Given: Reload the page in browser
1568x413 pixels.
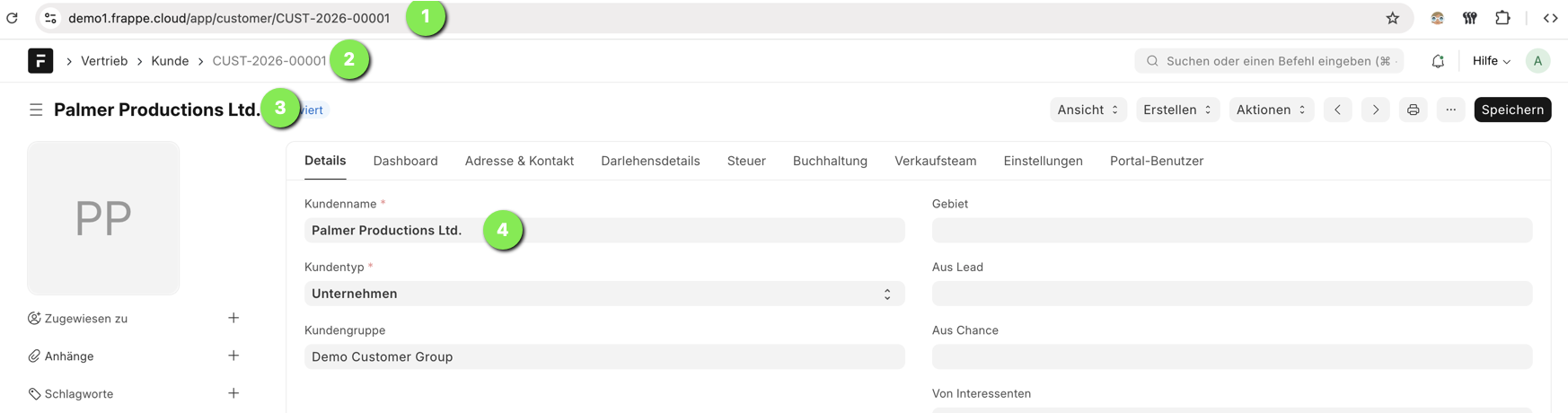Looking at the screenshot, I should tap(13, 18).
